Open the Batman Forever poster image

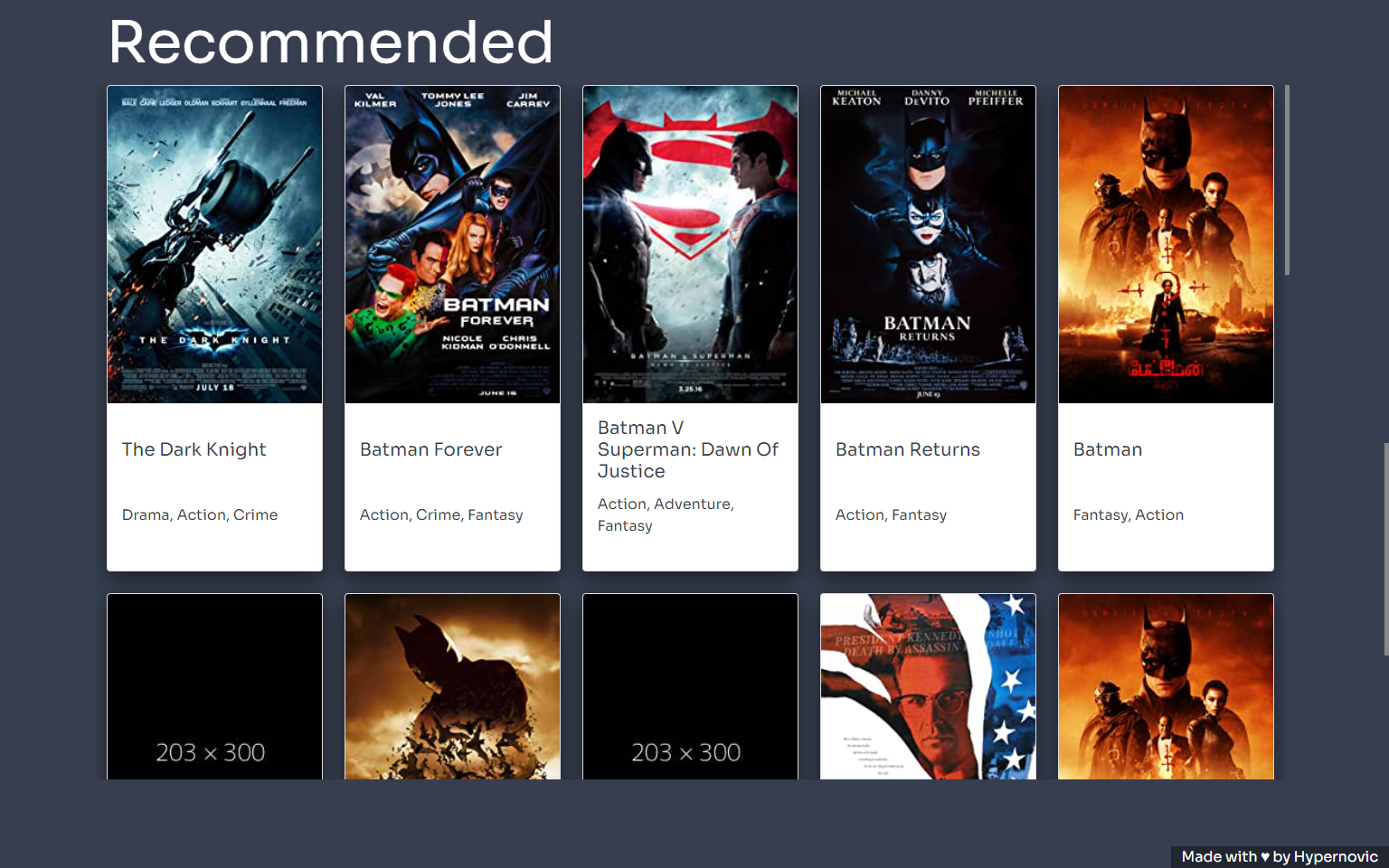tap(452, 244)
